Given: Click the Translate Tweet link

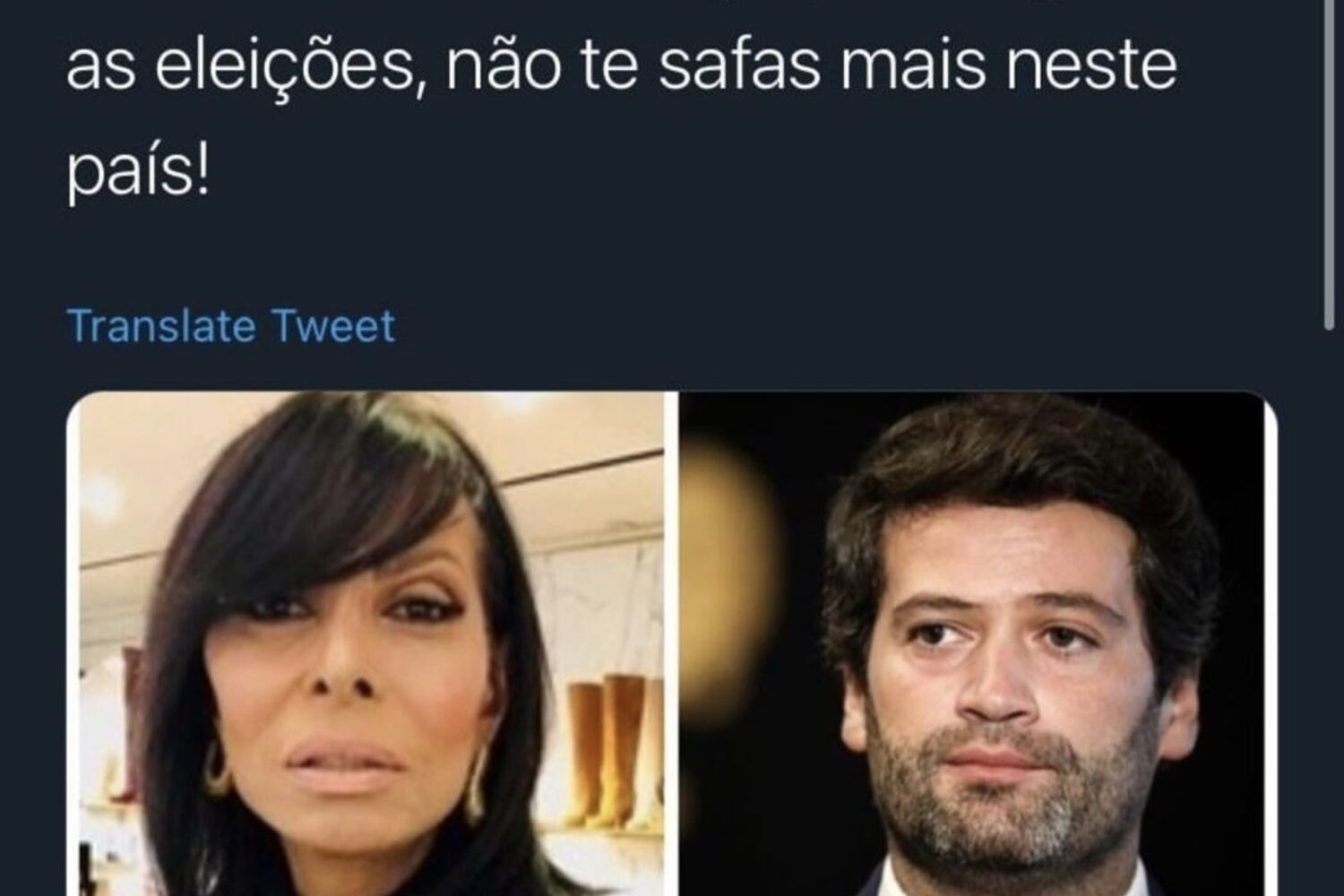Looking at the screenshot, I should tap(231, 325).
